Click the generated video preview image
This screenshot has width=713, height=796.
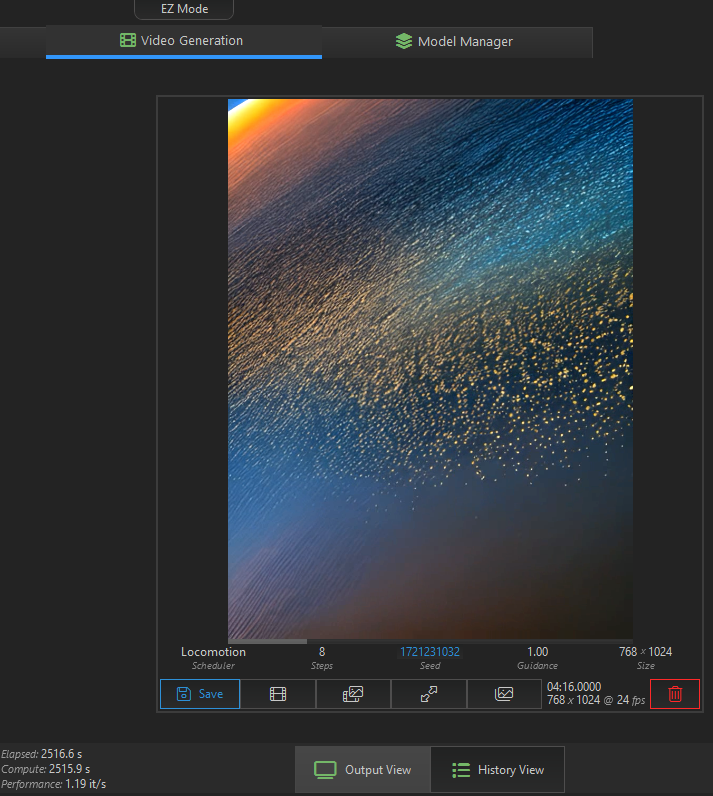(430, 369)
